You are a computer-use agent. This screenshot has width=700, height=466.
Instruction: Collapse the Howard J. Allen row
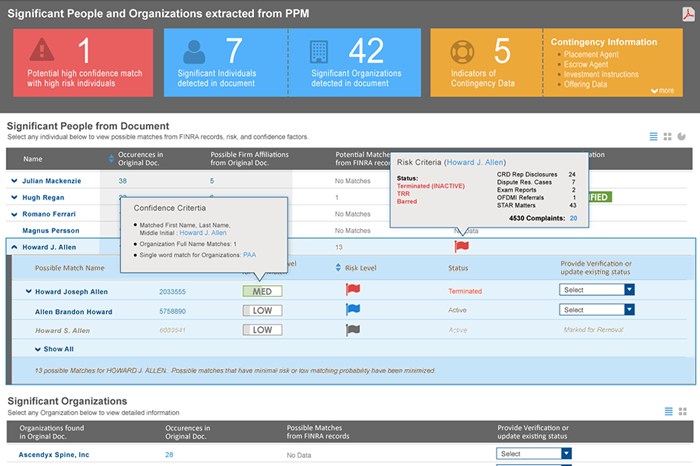[x=15, y=246]
